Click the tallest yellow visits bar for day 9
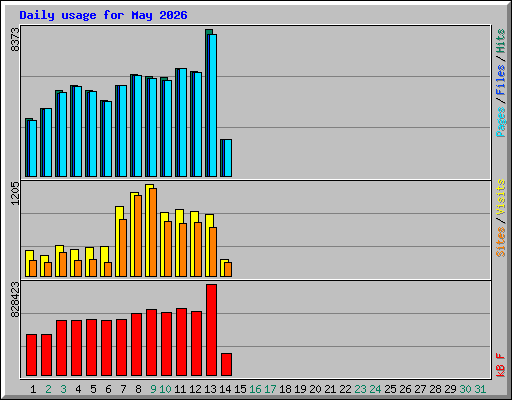The image size is (512, 400). 149,231
